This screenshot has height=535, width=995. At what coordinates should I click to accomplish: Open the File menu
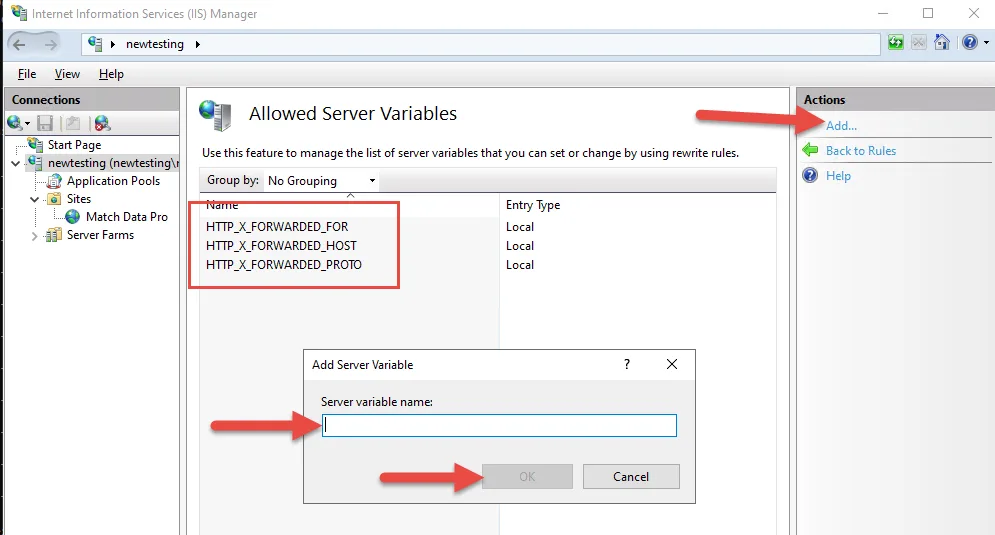click(27, 74)
